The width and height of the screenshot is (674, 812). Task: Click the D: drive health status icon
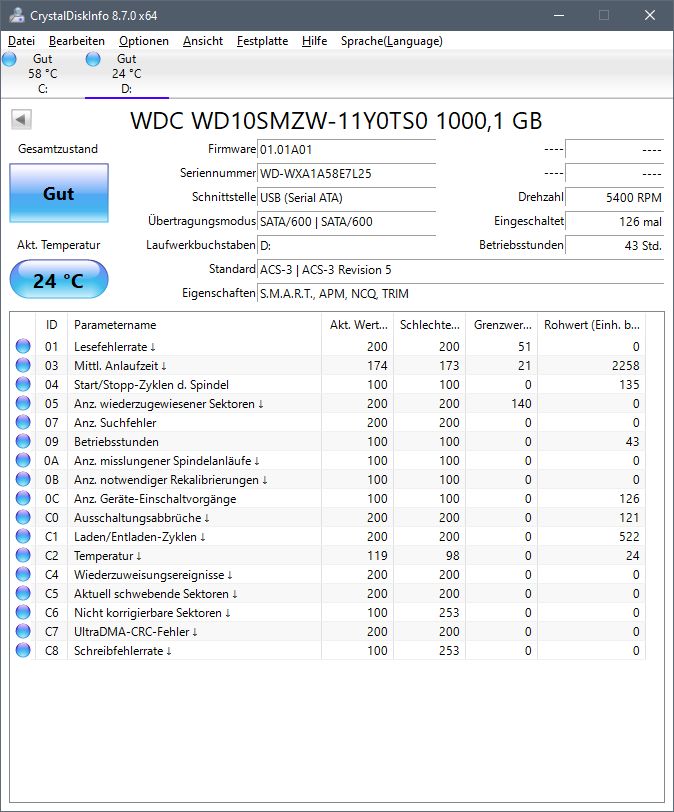tap(93, 59)
